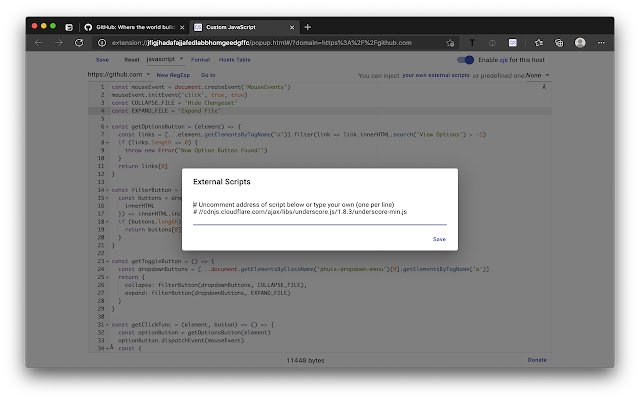The width and height of the screenshot is (640, 400).
Task: Collapse code fold at line 6
Action: tap(107, 127)
